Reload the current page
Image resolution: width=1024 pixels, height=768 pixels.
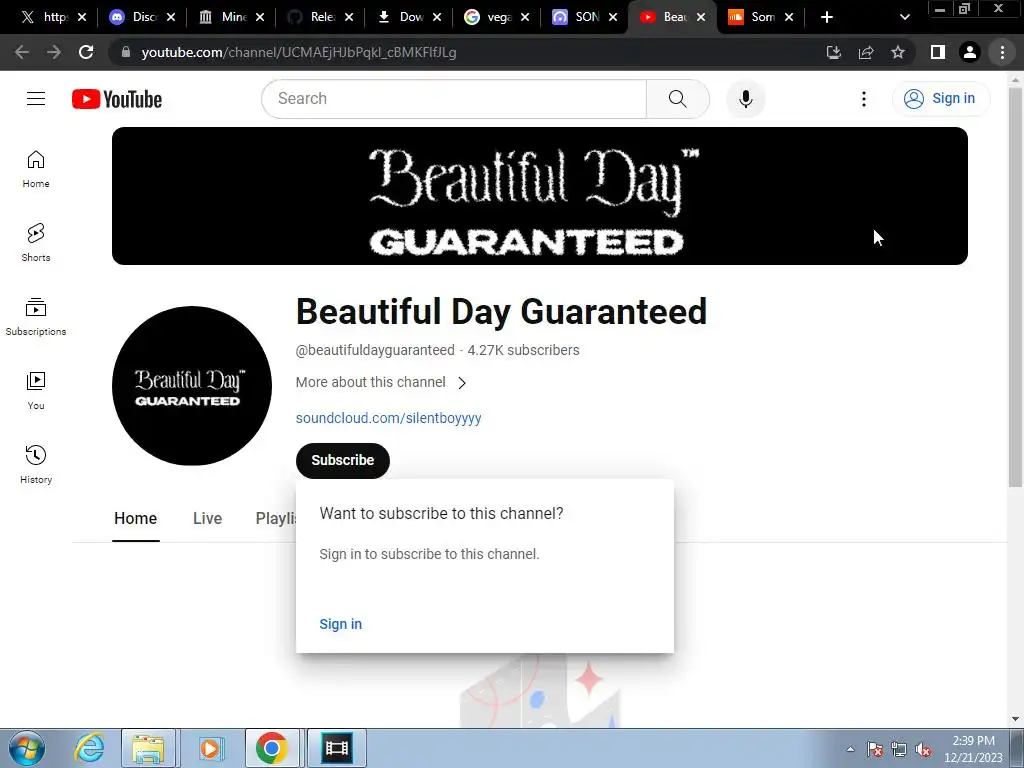pyautogui.click(x=86, y=52)
